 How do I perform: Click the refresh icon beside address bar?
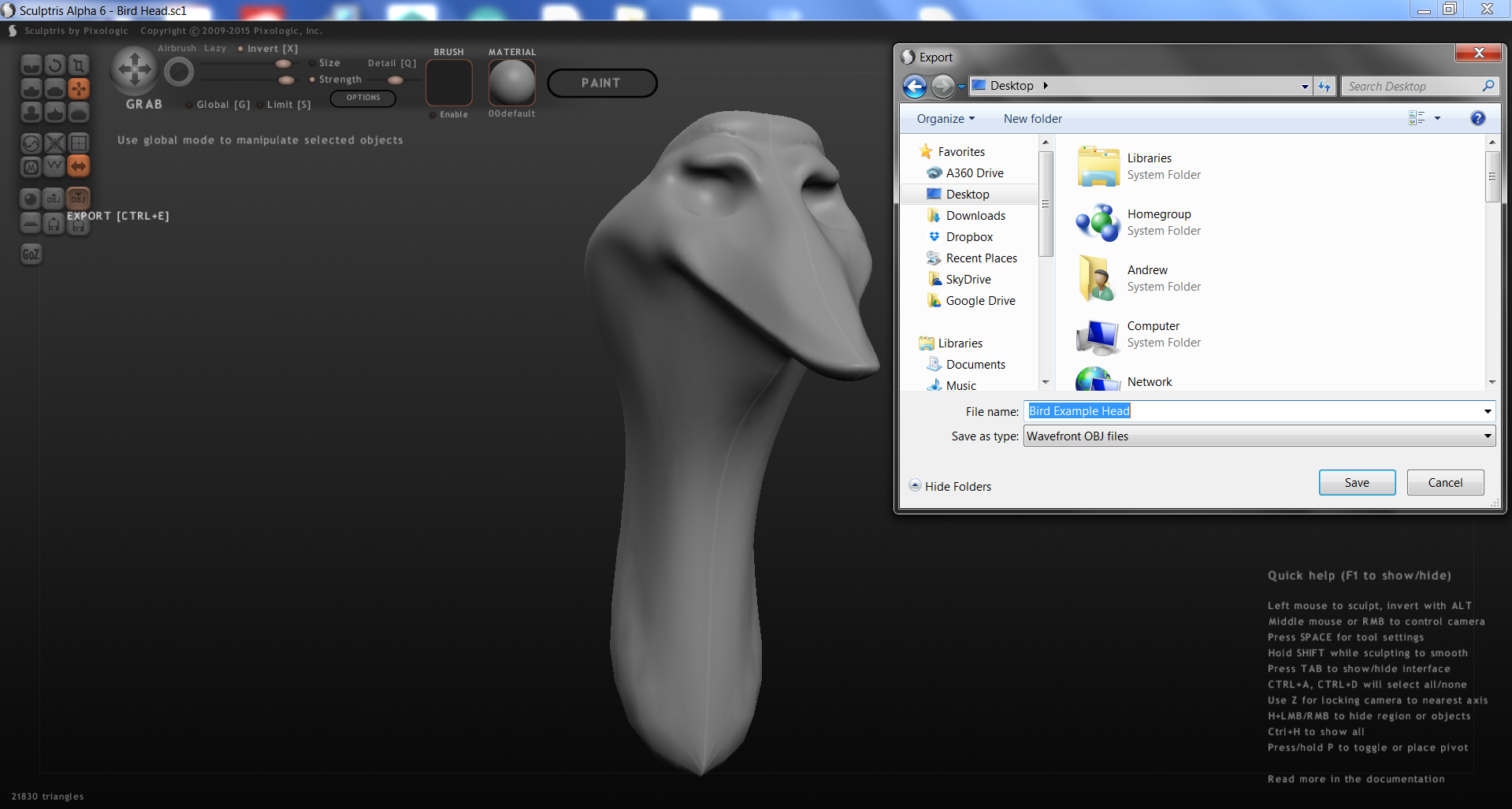tap(1325, 86)
